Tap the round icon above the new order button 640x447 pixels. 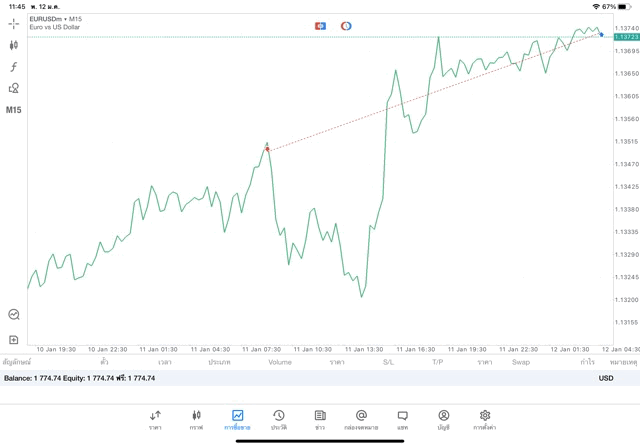pyautogui.click(x=14, y=314)
